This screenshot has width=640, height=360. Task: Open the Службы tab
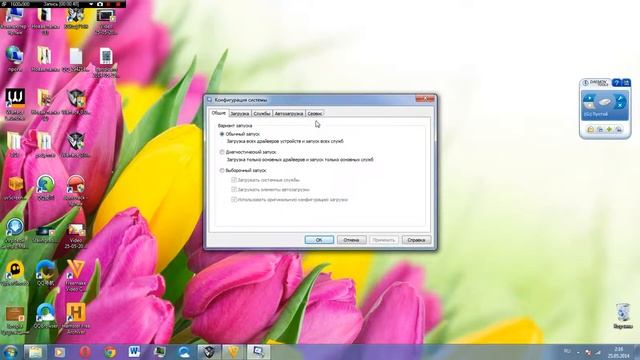[x=262, y=113]
